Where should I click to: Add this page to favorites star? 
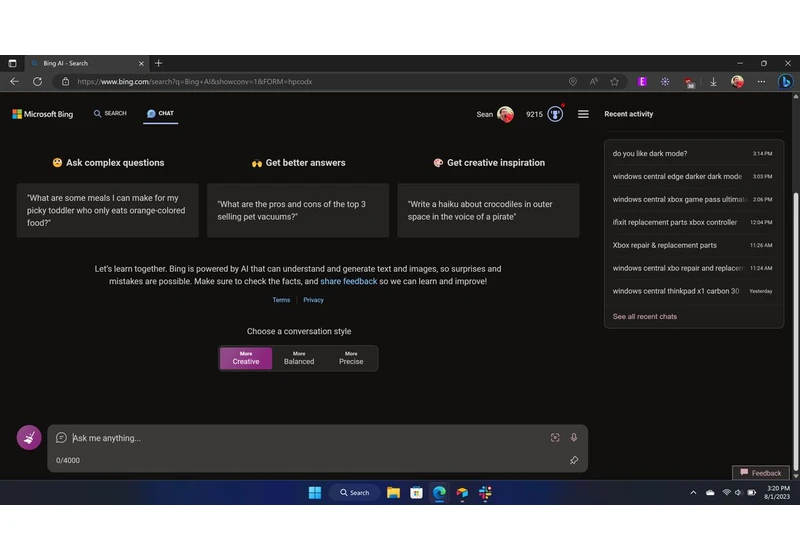tap(614, 82)
